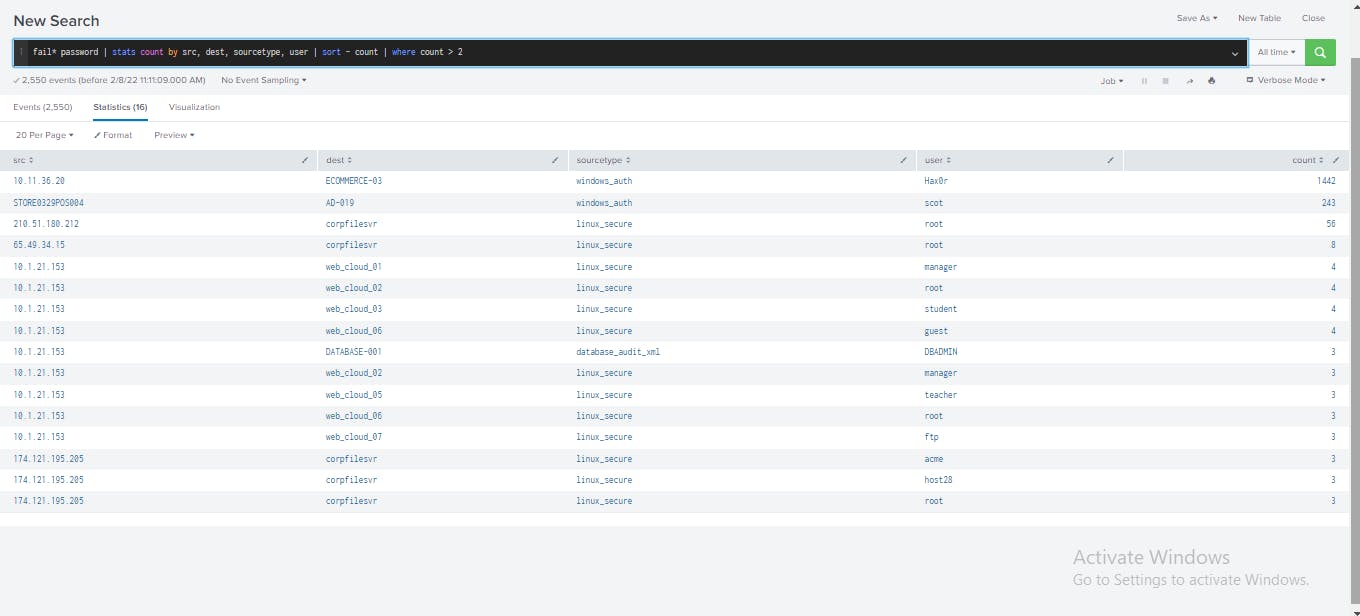The width and height of the screenshot is (1360, 616).
Task: Open the Job dropdown menu
Action: coord(1111,81)
